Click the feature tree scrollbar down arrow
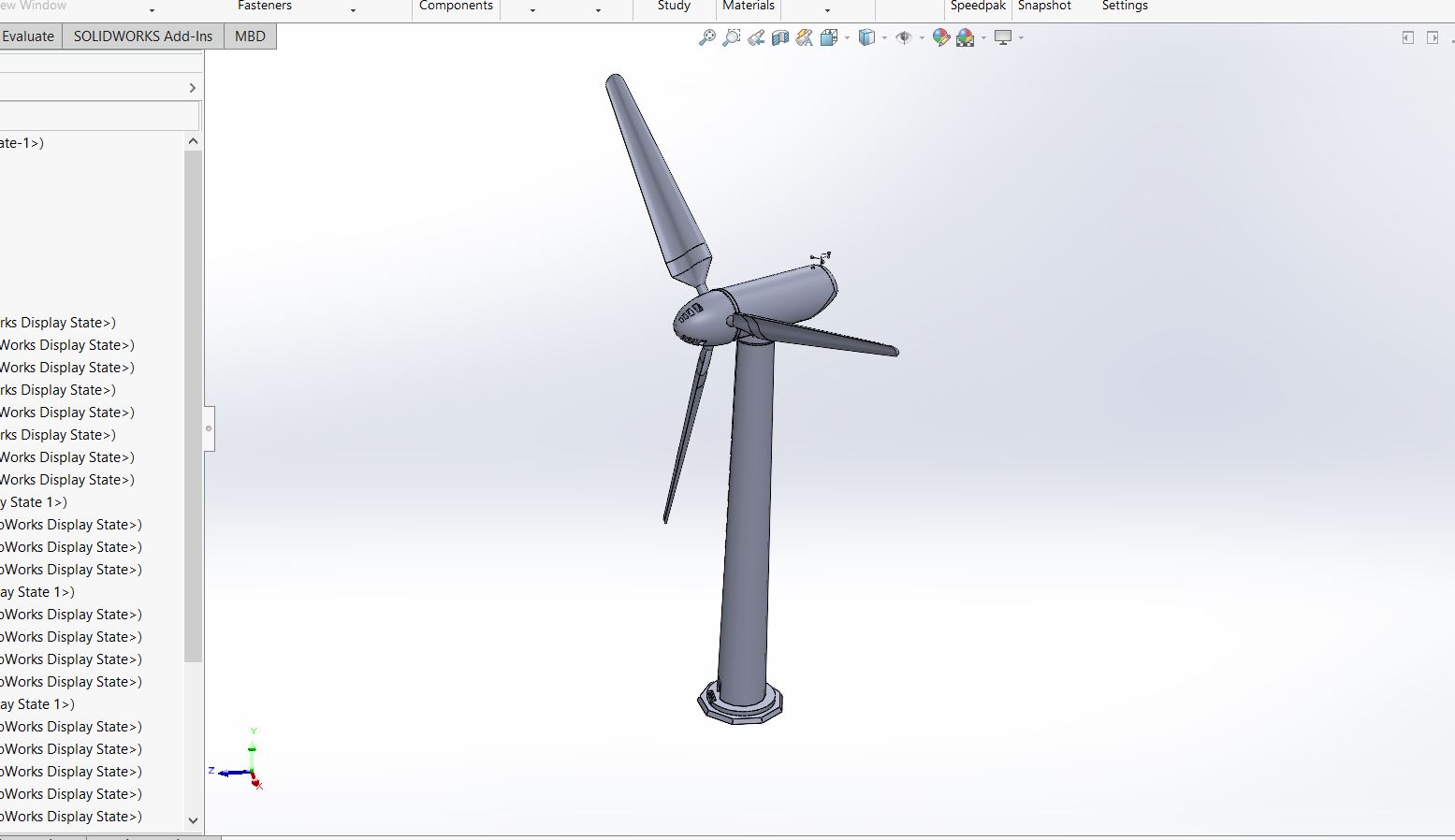The height and width of the screenshot is (840, 1455). click(194, 820)
